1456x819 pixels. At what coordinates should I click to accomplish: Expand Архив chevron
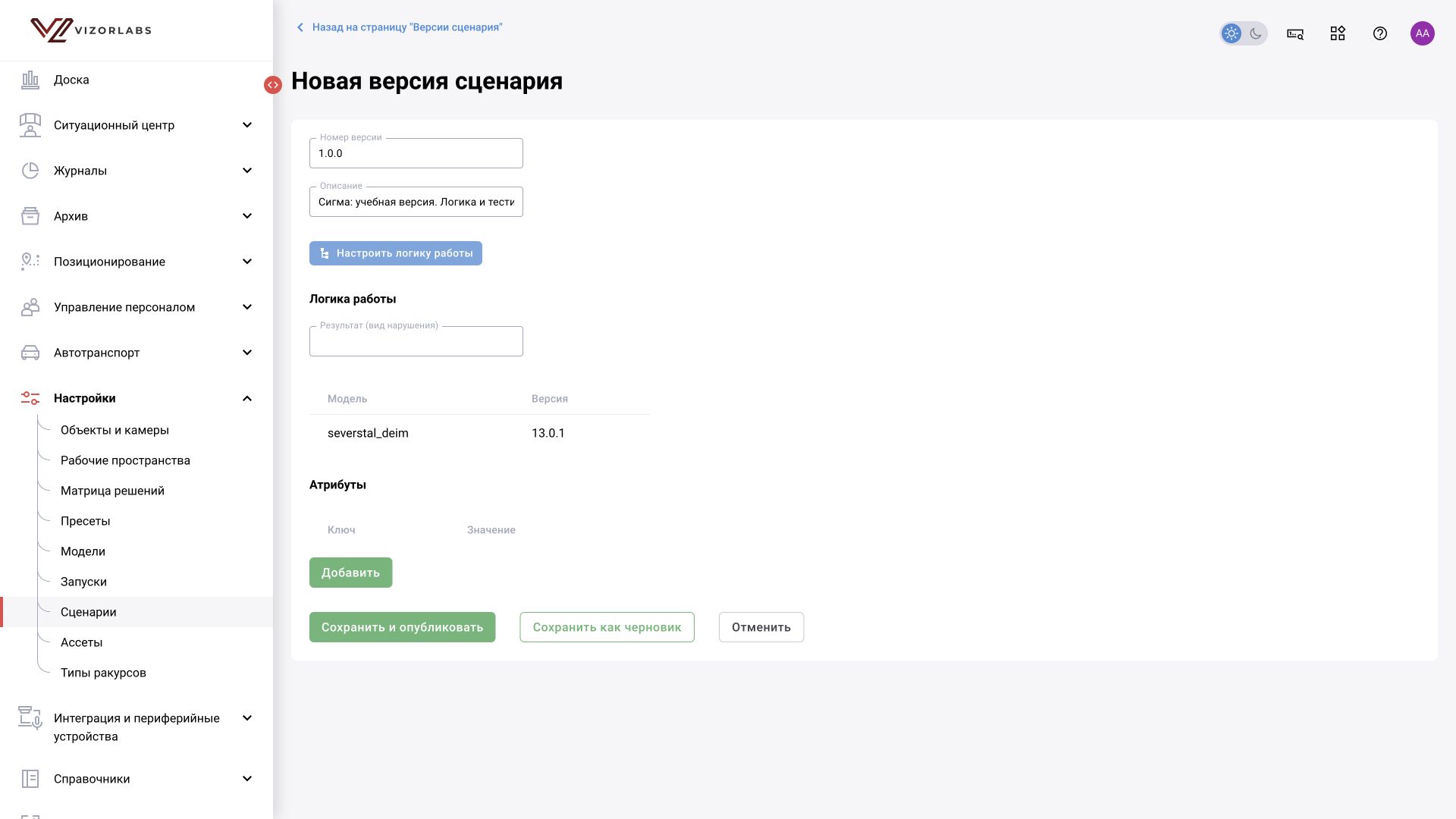247,216
